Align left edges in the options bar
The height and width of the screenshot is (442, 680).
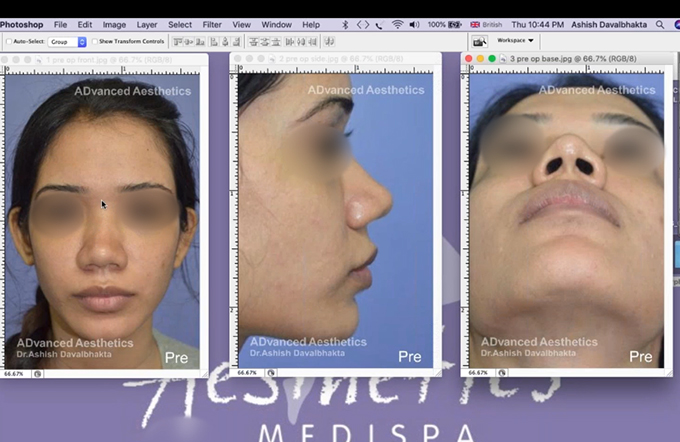pos(214,42)
